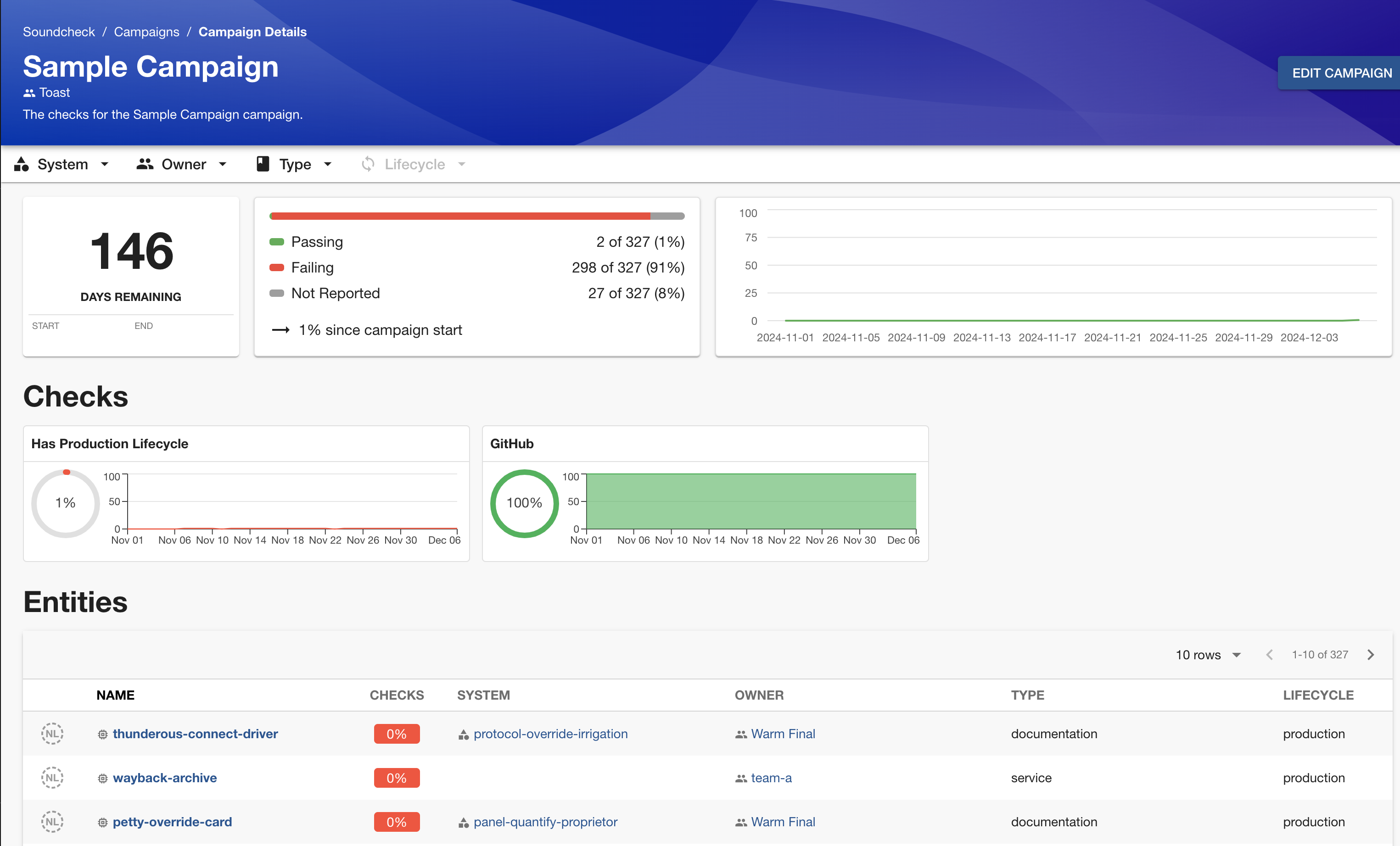
Task: Click the 146 days remaining number
Action: pos(131,250)
